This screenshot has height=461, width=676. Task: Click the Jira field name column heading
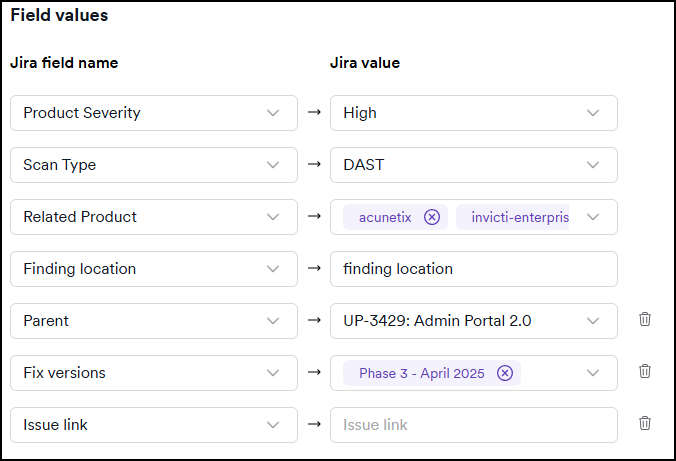(x=64, y=63)
